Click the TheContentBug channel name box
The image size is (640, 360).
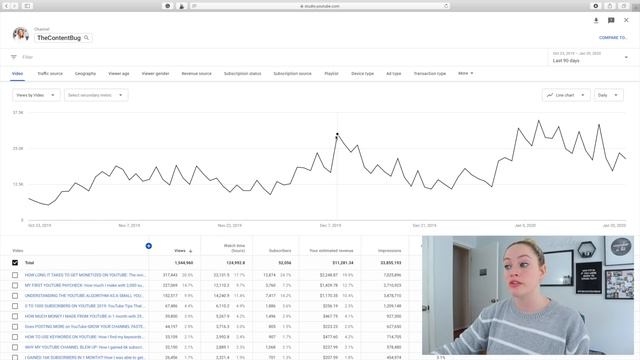(63, 38)
